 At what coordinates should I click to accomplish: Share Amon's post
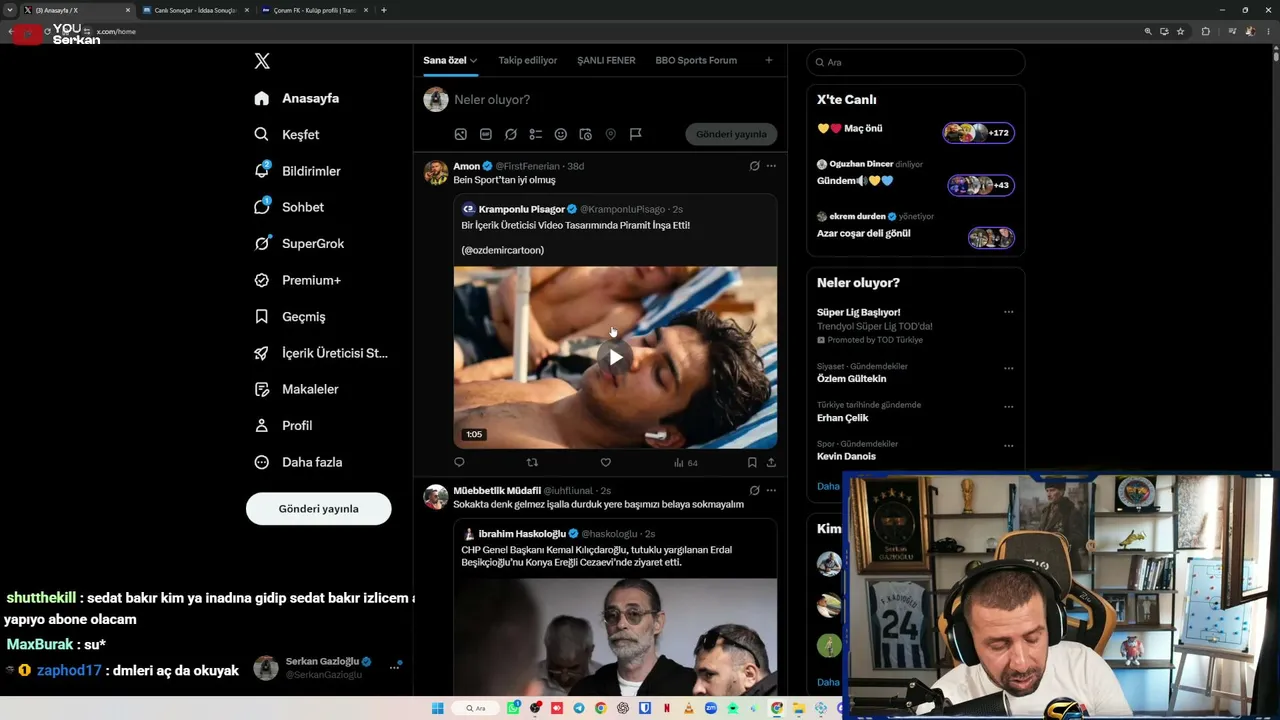click(x=771, y=462)
